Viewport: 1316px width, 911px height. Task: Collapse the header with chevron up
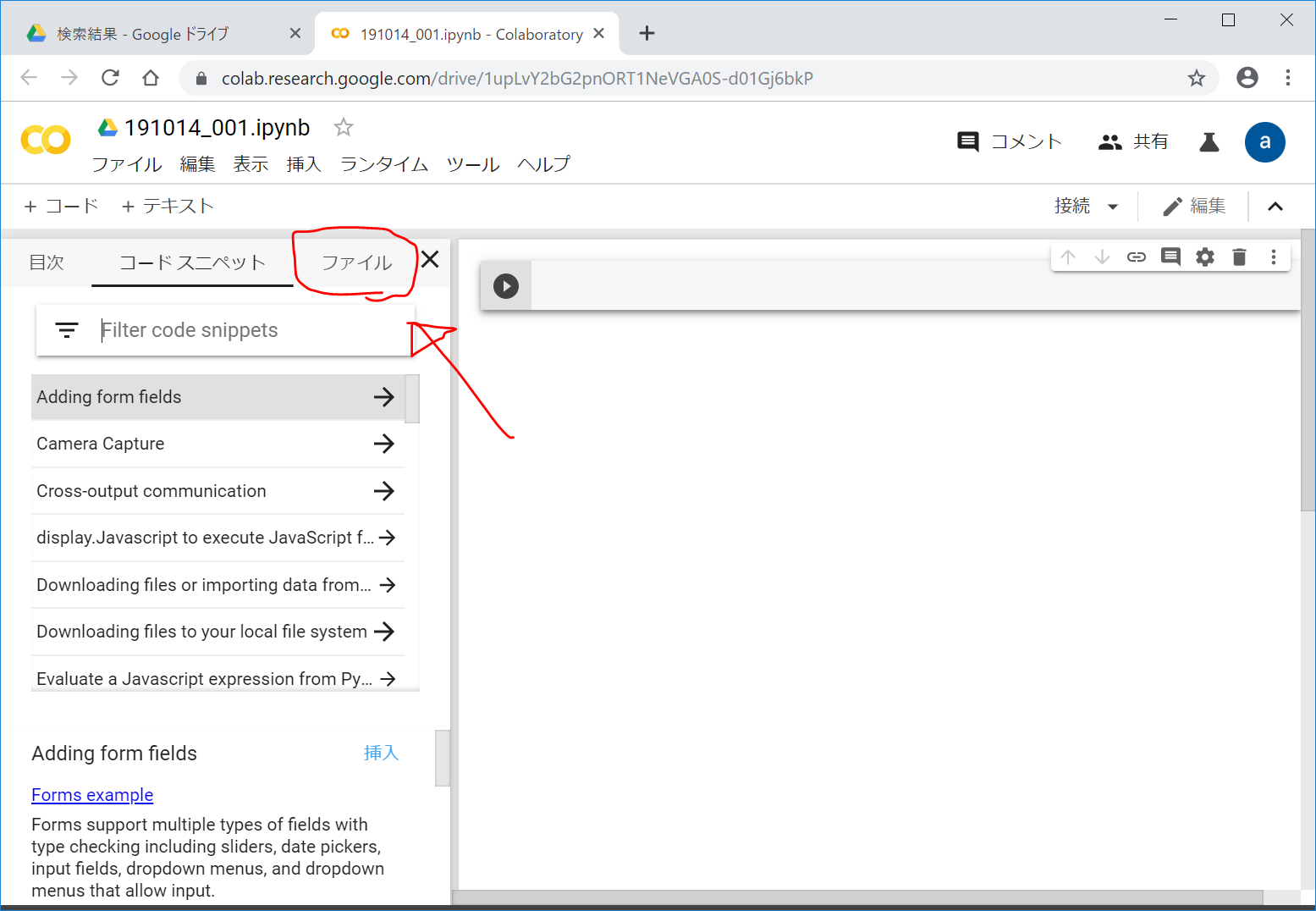pyautogui.click(x=1275, y=207)
